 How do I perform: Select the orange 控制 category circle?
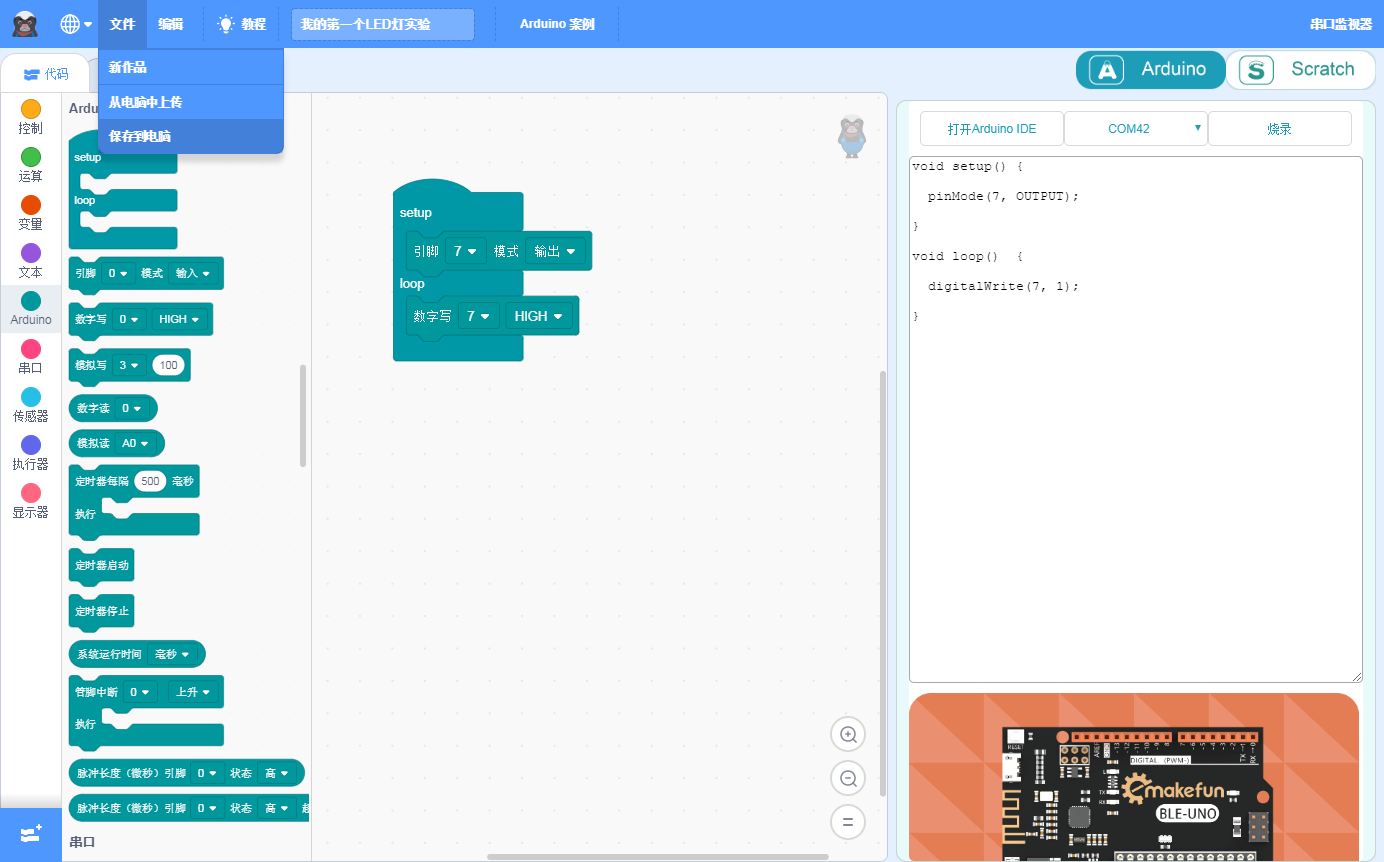(31, 109)
